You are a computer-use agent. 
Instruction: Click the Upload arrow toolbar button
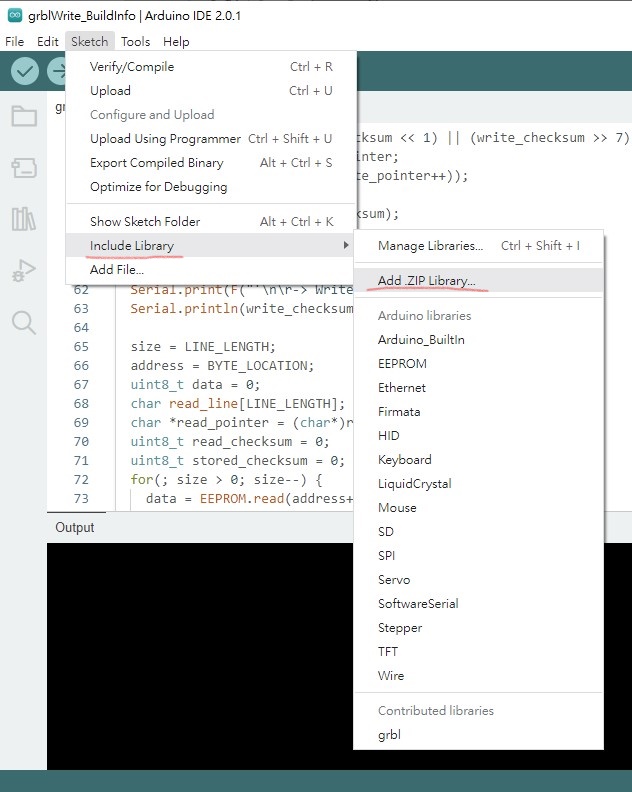(57, 71)
